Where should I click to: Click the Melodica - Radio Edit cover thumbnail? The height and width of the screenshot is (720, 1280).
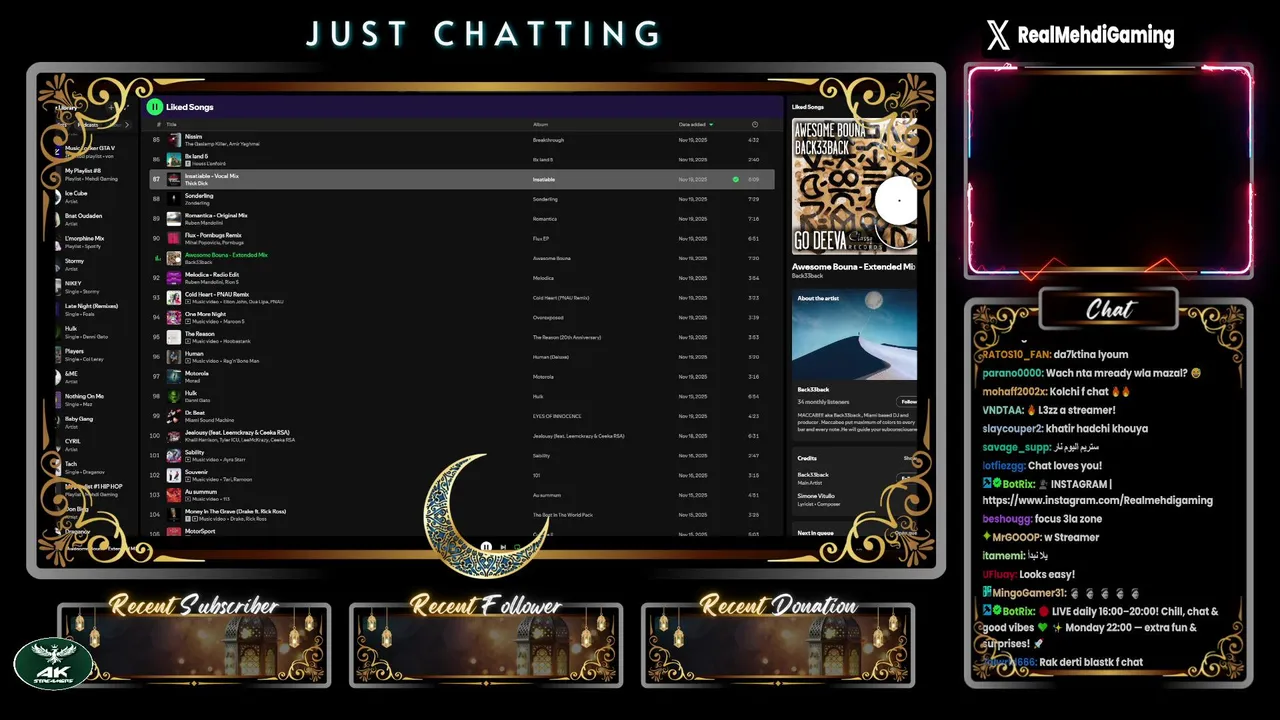[x=174, y=278]
